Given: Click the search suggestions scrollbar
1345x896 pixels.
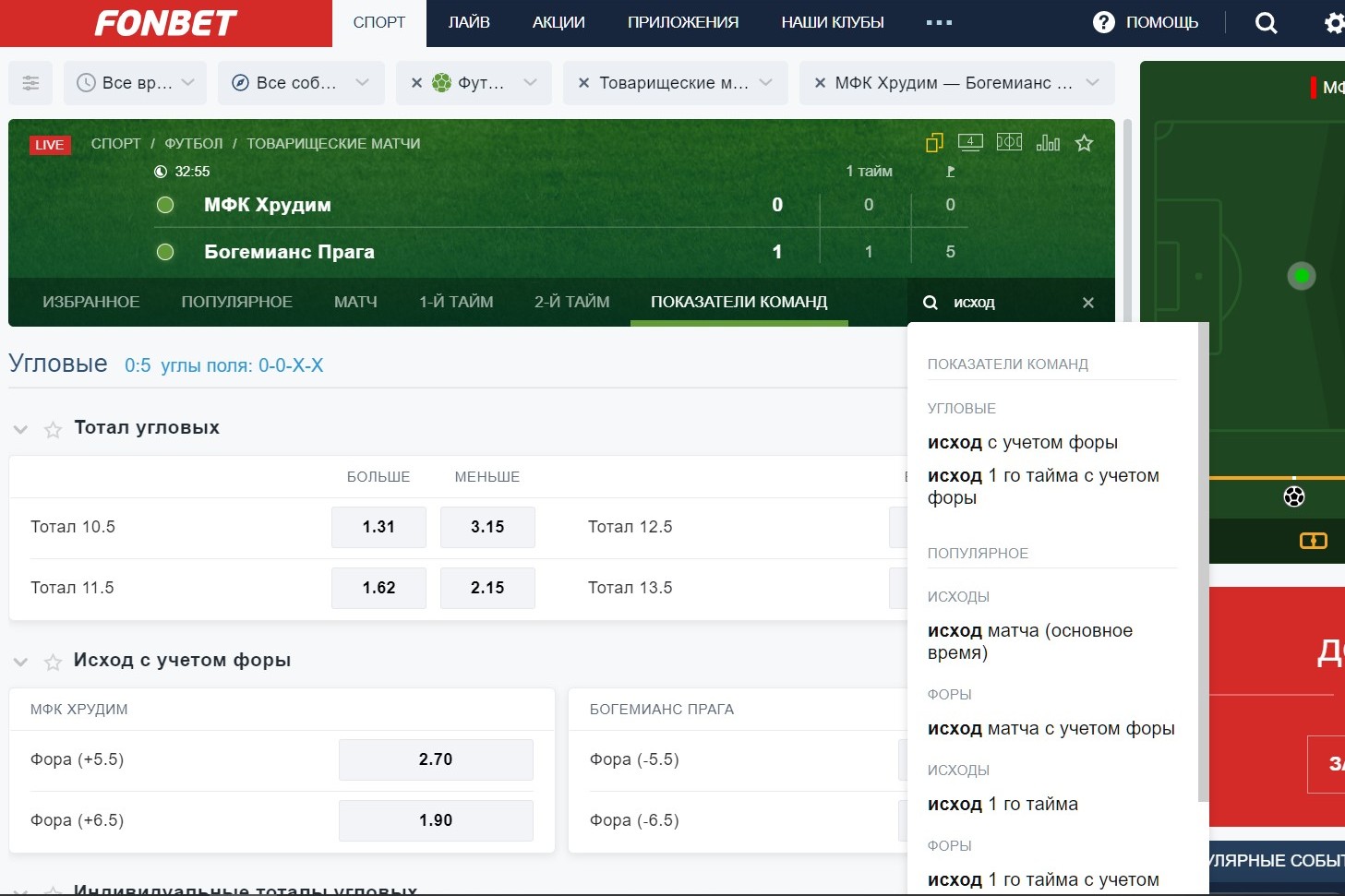Looking at the screenshot, I should (1203, 562).
